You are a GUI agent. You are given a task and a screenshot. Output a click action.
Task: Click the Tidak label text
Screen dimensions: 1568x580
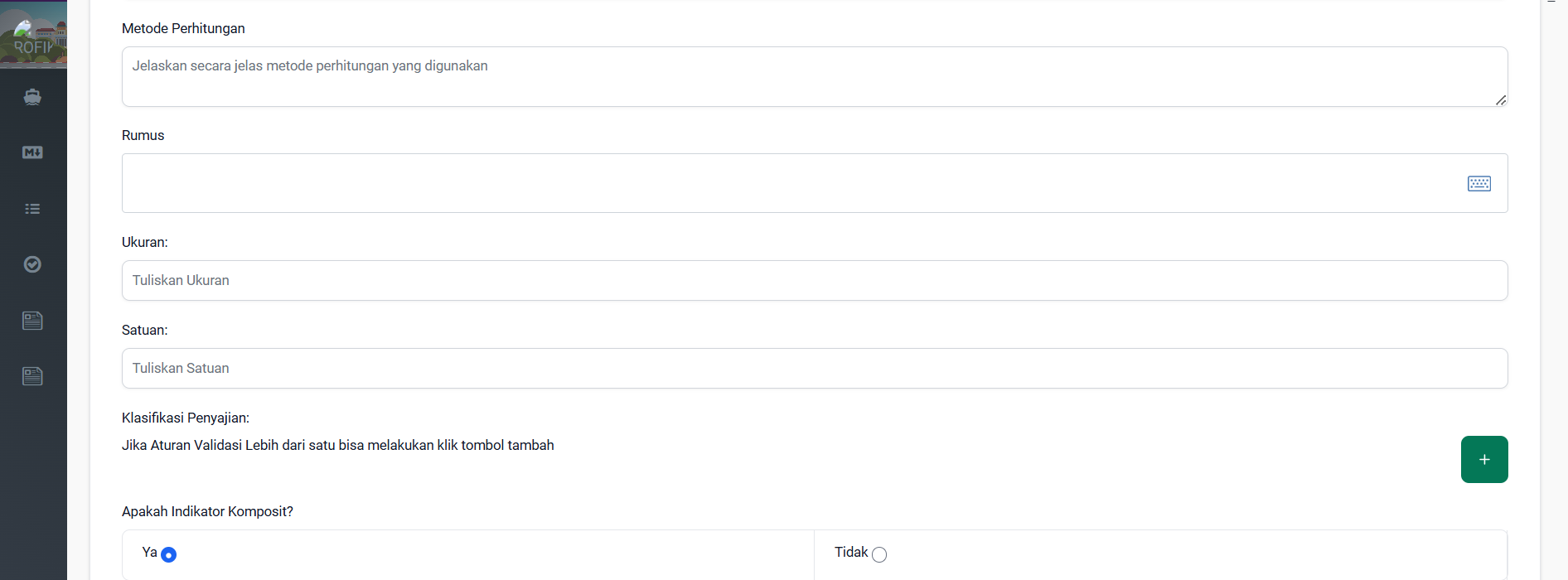pyautogui.click(x=851, y=552)
